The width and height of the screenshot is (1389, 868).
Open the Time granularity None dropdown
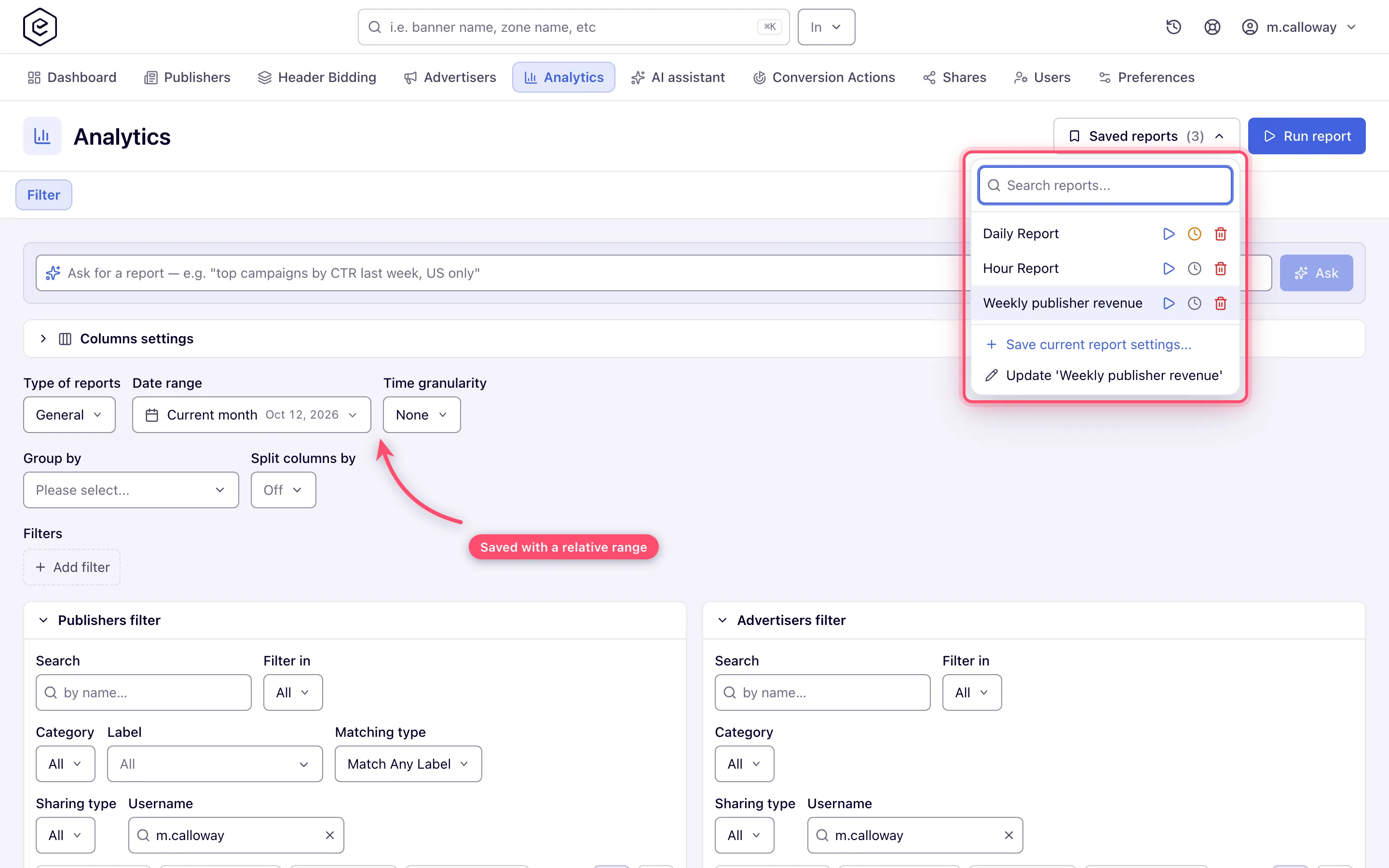point(422,415)
